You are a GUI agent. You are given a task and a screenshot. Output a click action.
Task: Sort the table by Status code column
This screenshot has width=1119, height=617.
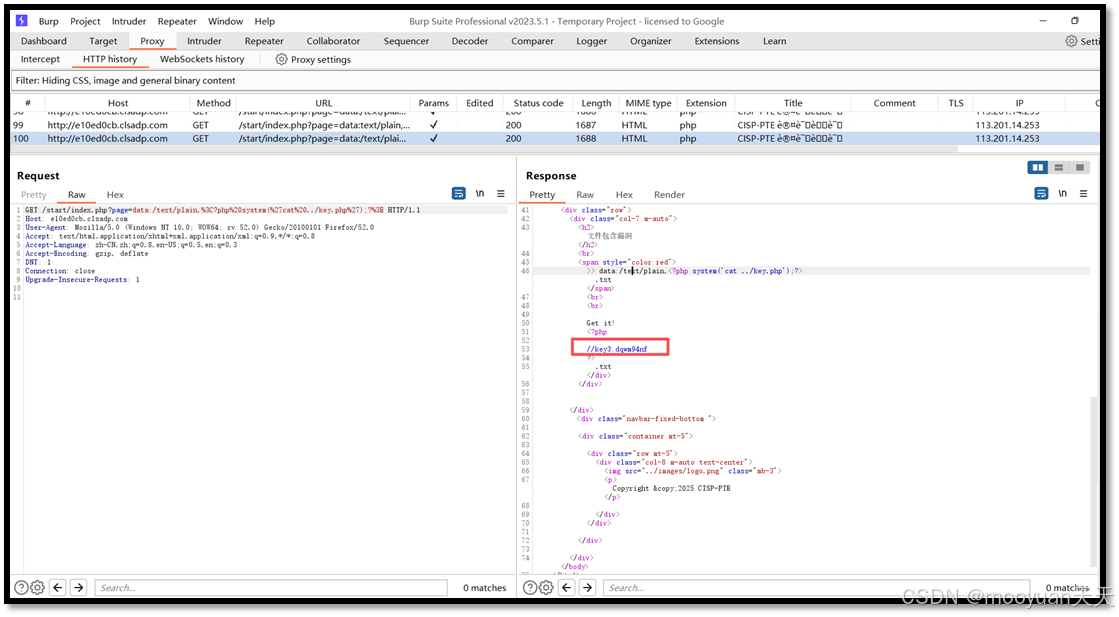(x=538, y=103)
